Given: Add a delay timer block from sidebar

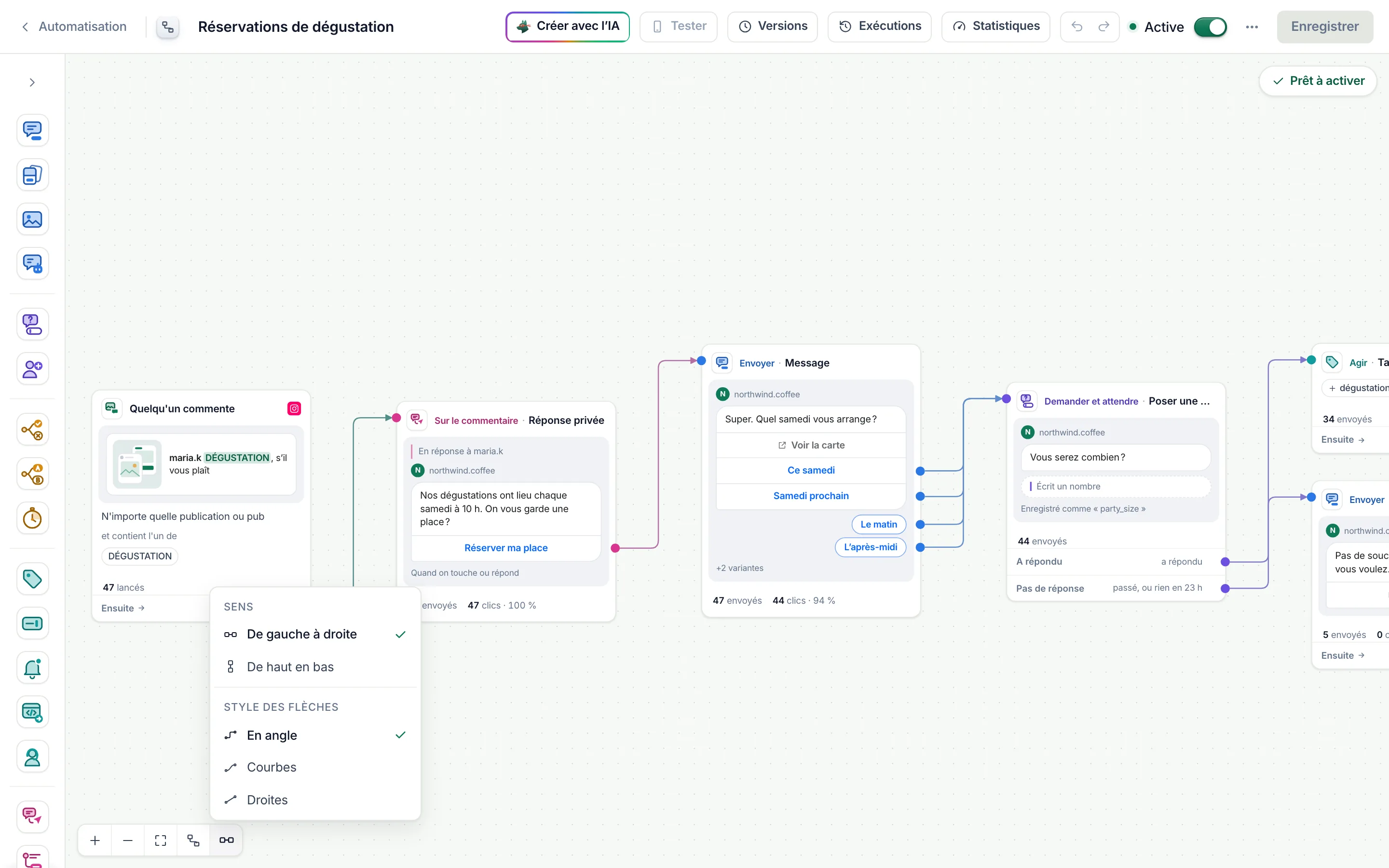Looking at the screenshot, I should (32, 518).
